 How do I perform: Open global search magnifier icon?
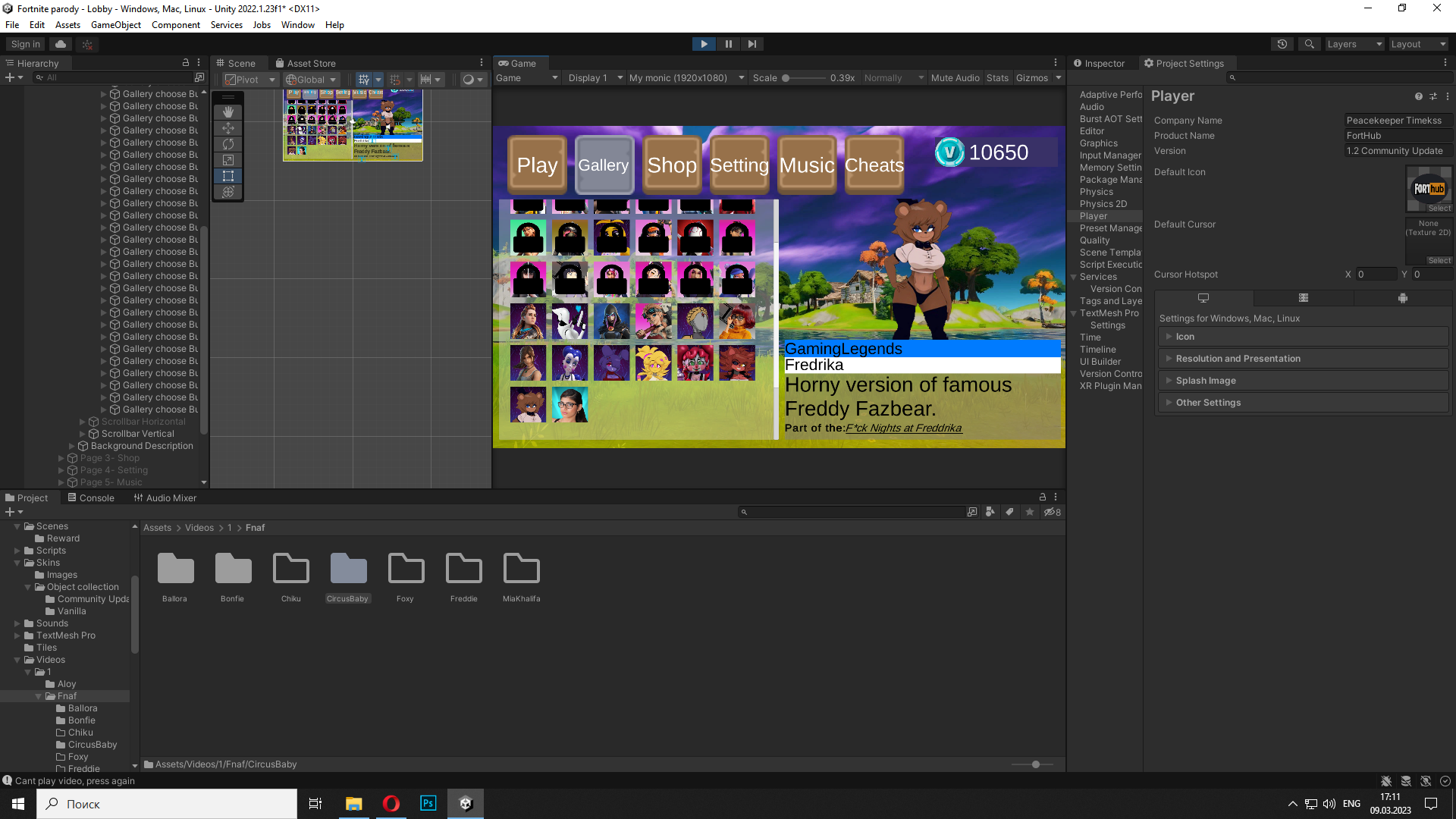1309,44
